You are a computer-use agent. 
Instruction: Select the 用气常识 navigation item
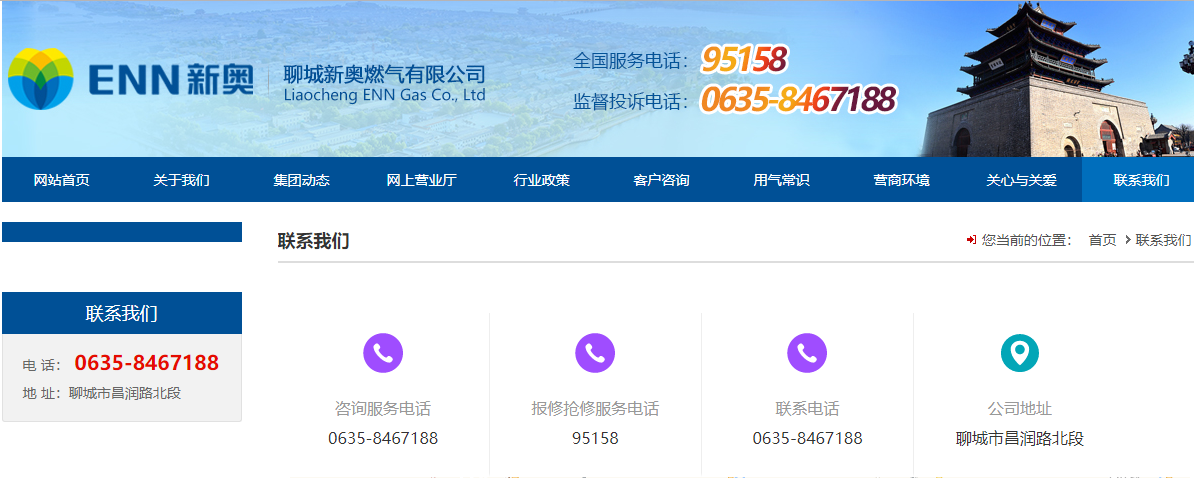coord(781,180)
